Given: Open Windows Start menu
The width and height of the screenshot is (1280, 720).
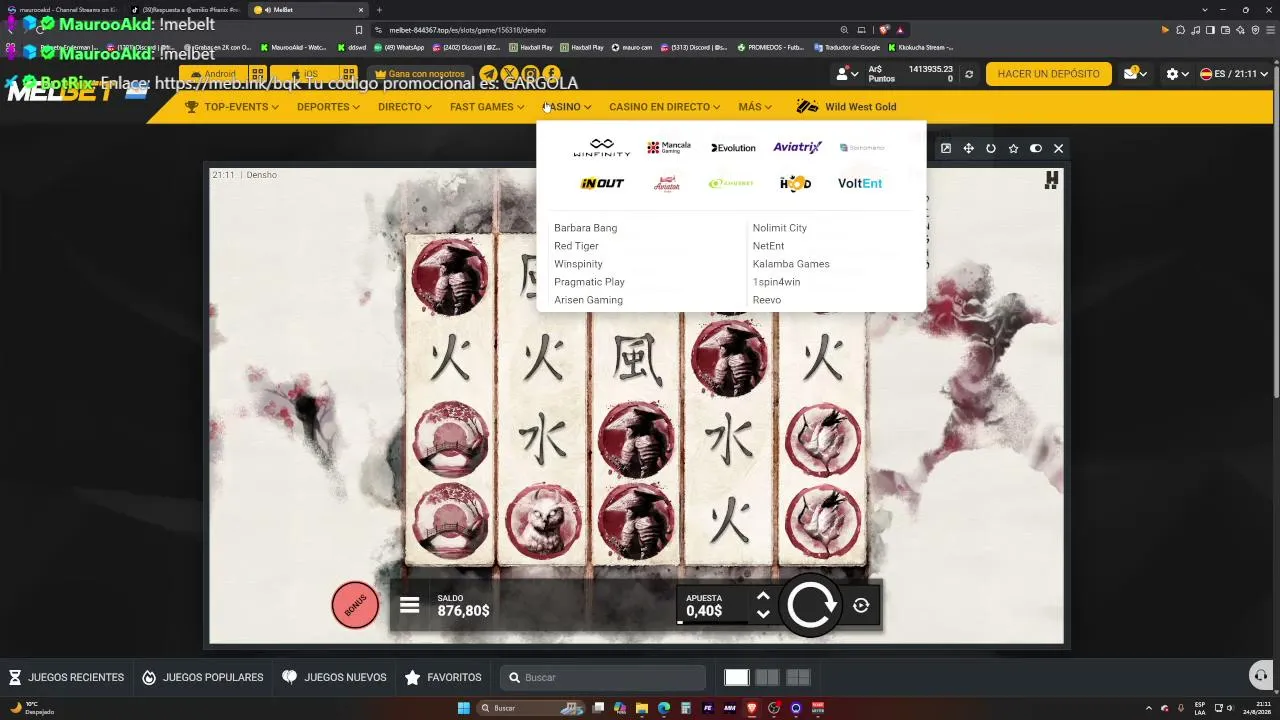Looking at the screenshot, I should click(464, 708).
